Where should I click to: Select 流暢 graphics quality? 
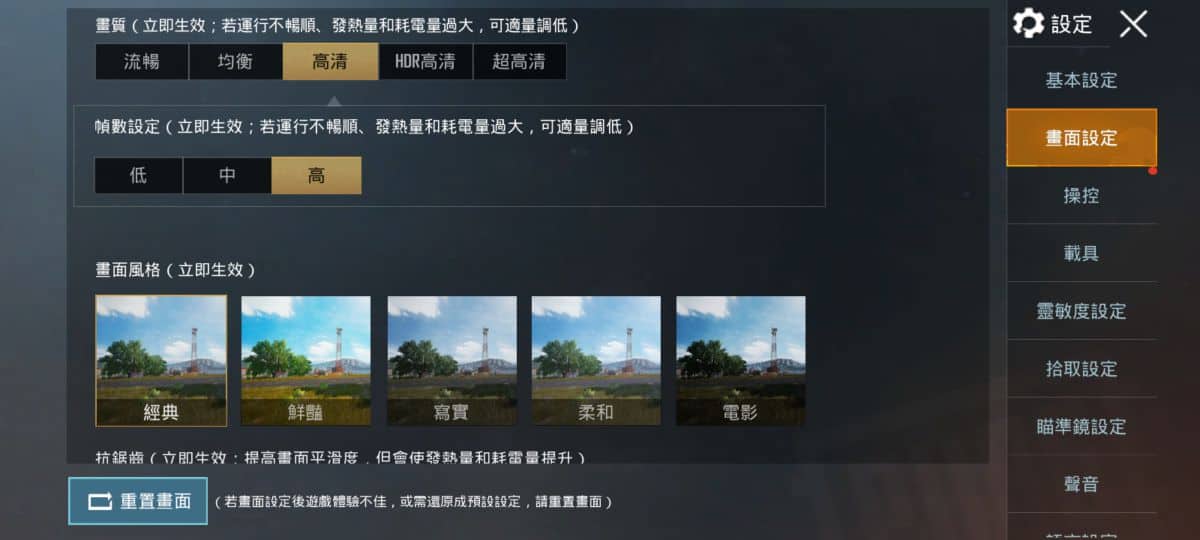pyautogui.click(x=142, y=62)
